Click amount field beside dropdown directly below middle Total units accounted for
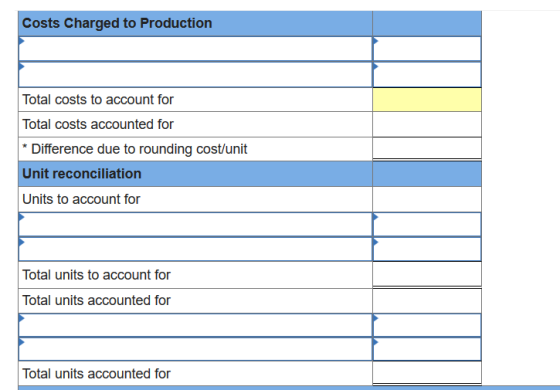This screenshot has height=390, width=560. pyautogui.click(x=427, y=325)
